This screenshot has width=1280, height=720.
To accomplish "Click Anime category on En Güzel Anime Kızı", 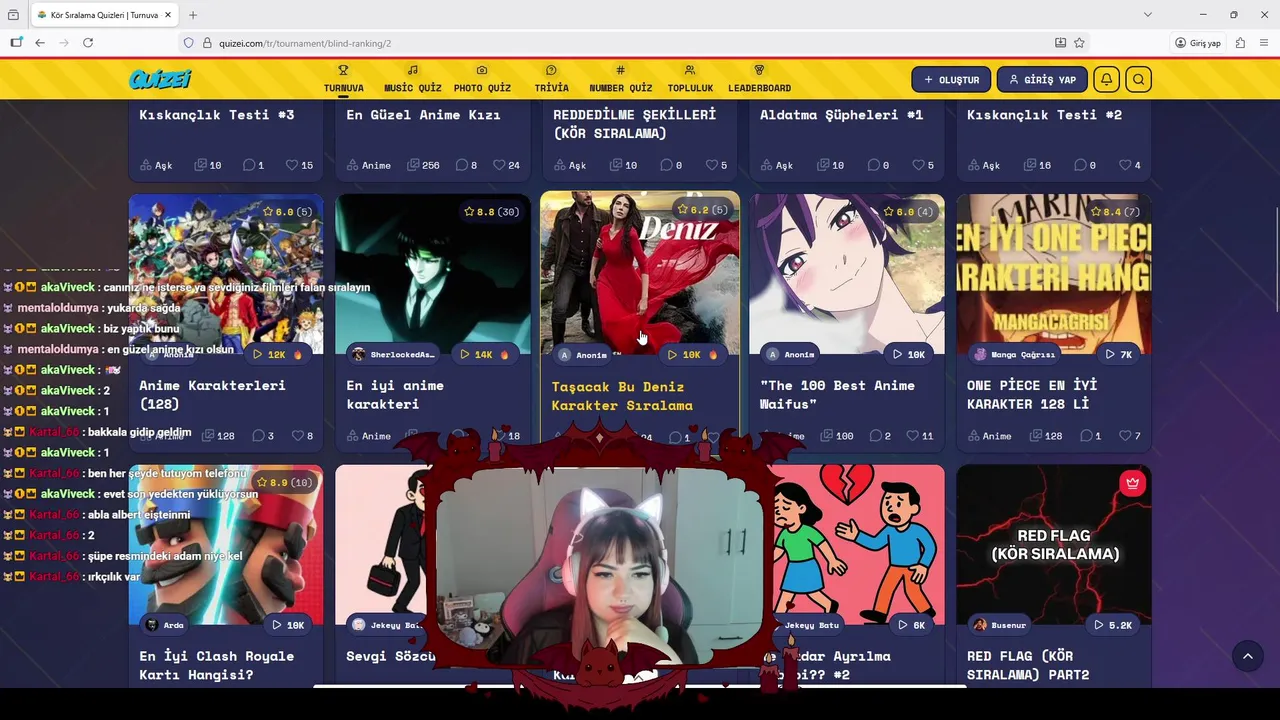I will (x=369, y=165).
